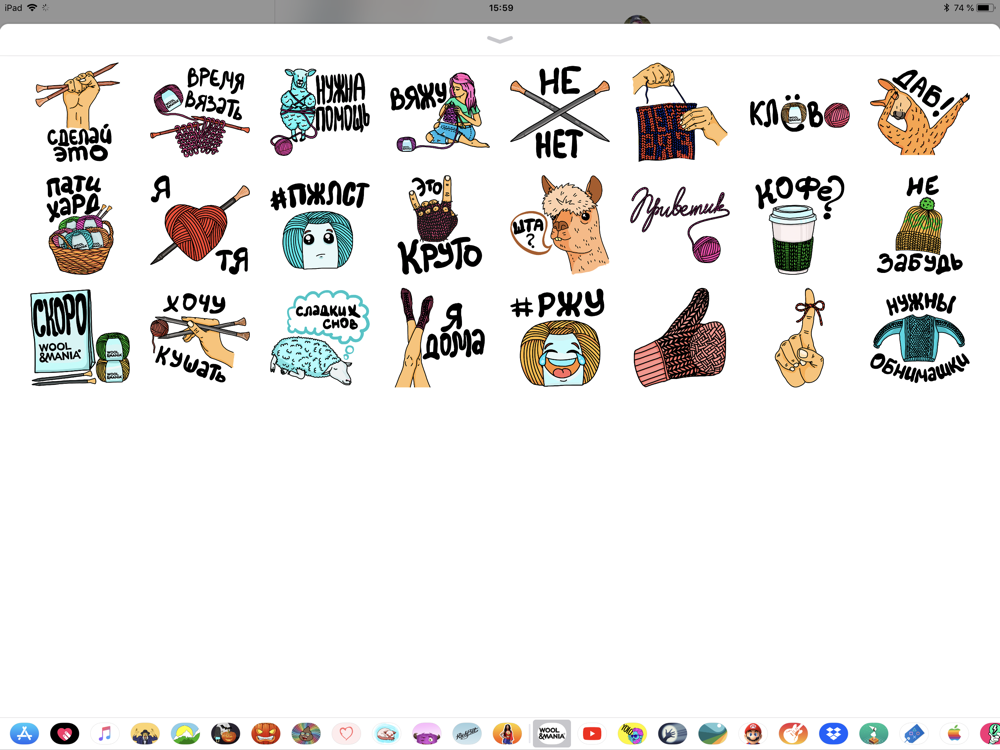The image size is (1000, 750).
Task: Pick the hands holding knitted swatch sticker
Action: click(679, 112)
